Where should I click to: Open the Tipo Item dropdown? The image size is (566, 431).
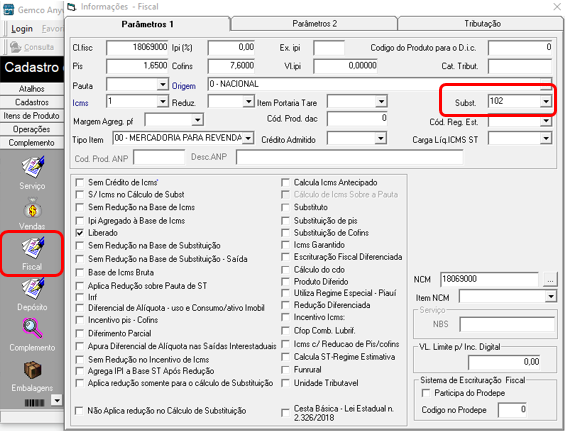pos(248,138)
